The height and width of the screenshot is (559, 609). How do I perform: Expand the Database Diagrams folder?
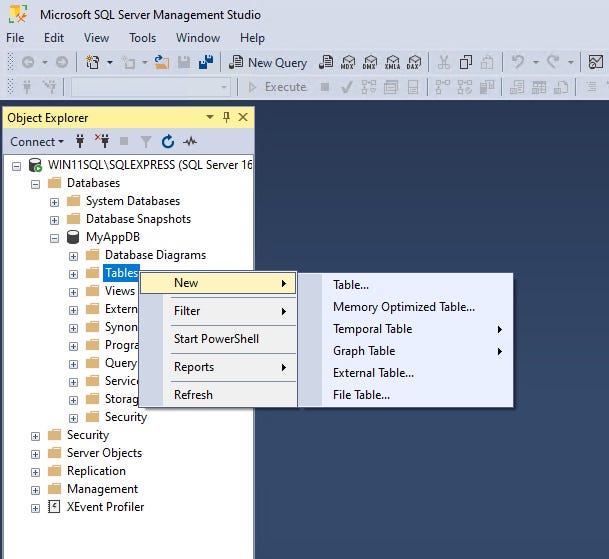73,256
